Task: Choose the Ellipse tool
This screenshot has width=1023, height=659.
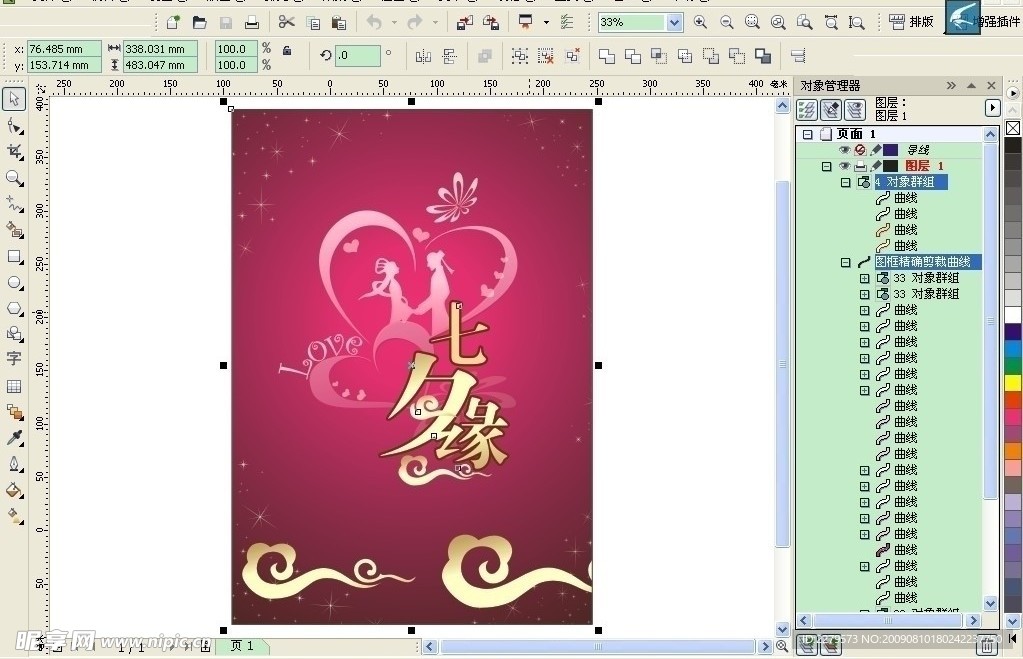Action: 14,283
